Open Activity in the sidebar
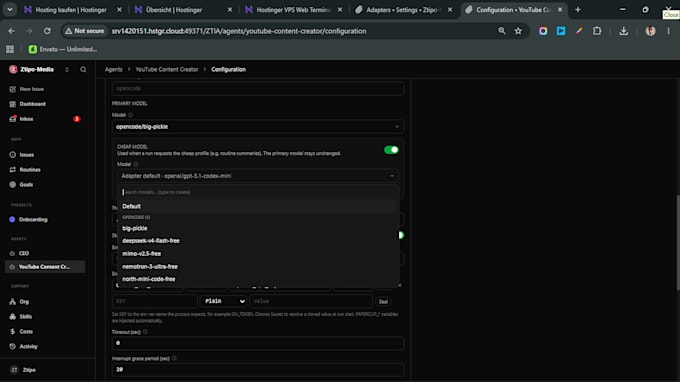Image resolution: width=680 pixels, height=382 pixels. [28, 346]
